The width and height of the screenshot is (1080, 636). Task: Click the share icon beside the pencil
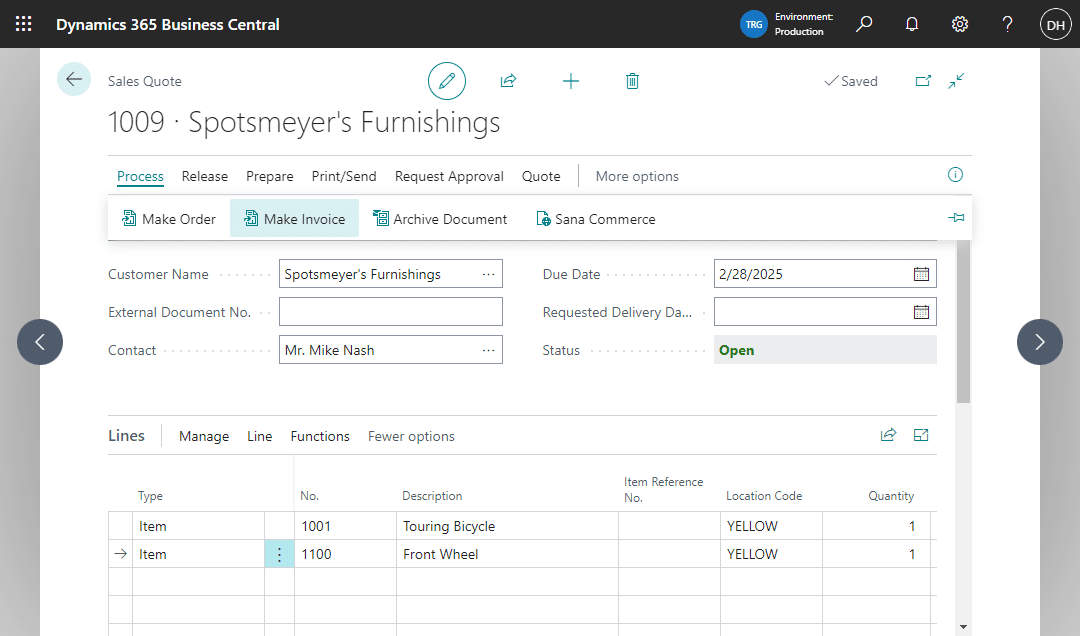pyautogui.click(x=508, y=81)
